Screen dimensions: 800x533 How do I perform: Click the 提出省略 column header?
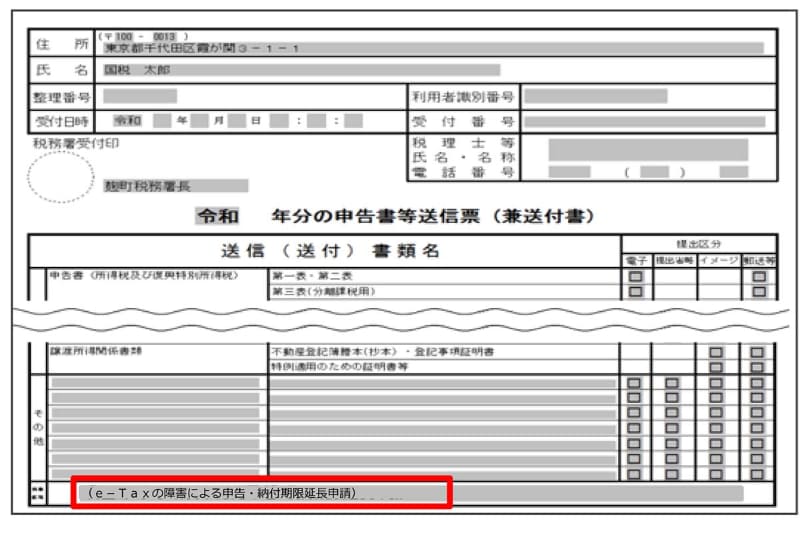[674, 261]
